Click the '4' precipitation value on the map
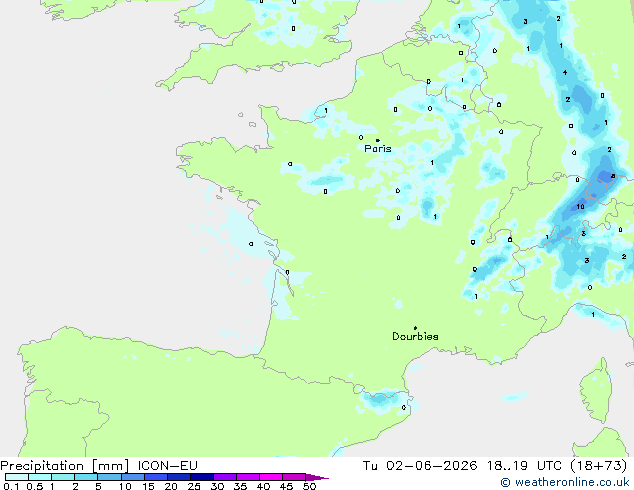 [x=565, y=72]
